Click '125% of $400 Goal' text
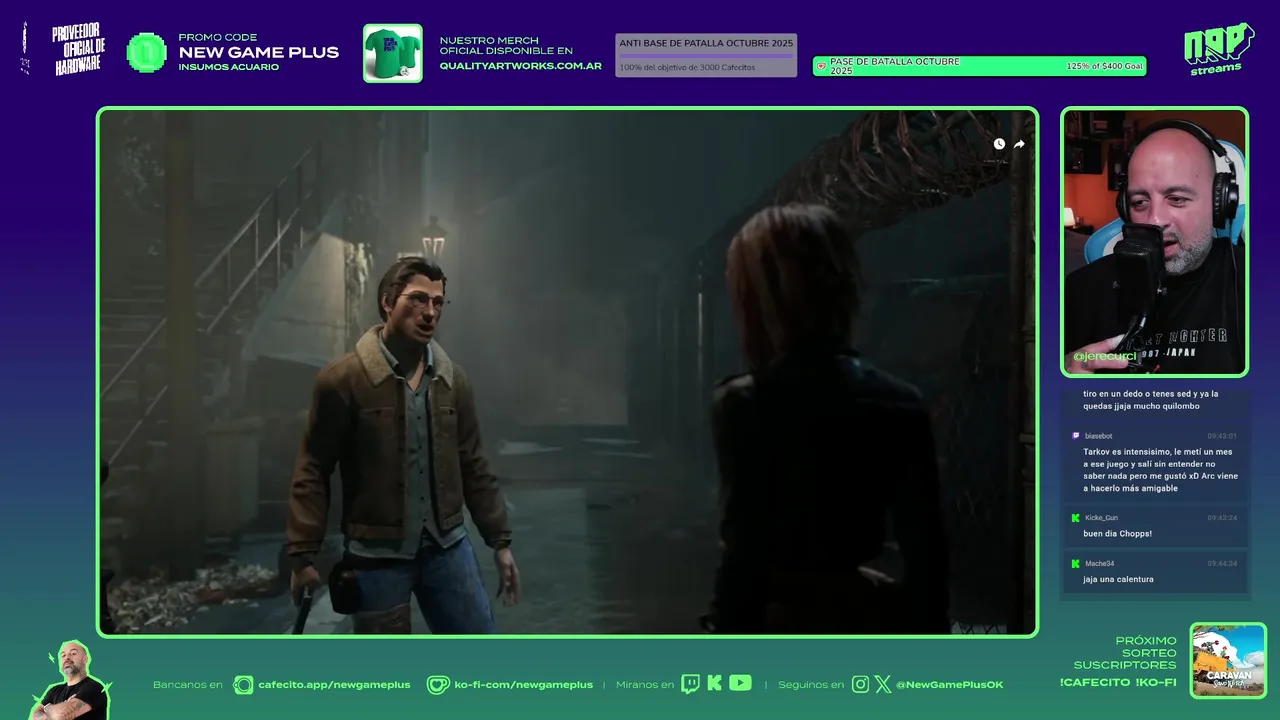Image resolution: width=1280 pixels, height=720 pixels. tap(1104, 67)
